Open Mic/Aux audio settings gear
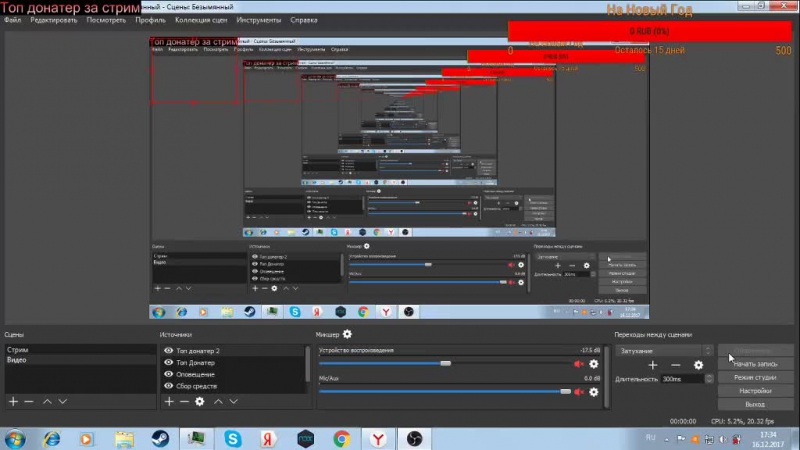The height and width of the screenshot is (450, 800). click(x=593, y=392)
